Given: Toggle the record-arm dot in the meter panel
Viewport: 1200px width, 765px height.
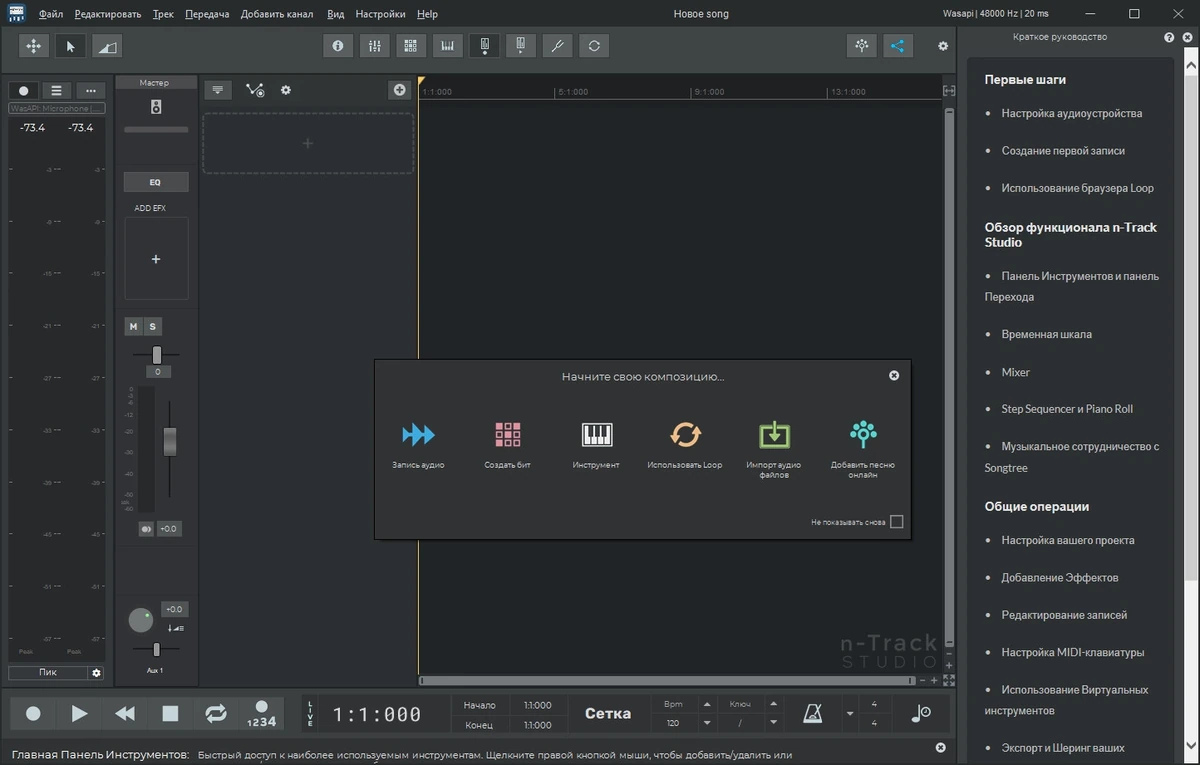Looking at the screenshot, I should click(24, 90).
